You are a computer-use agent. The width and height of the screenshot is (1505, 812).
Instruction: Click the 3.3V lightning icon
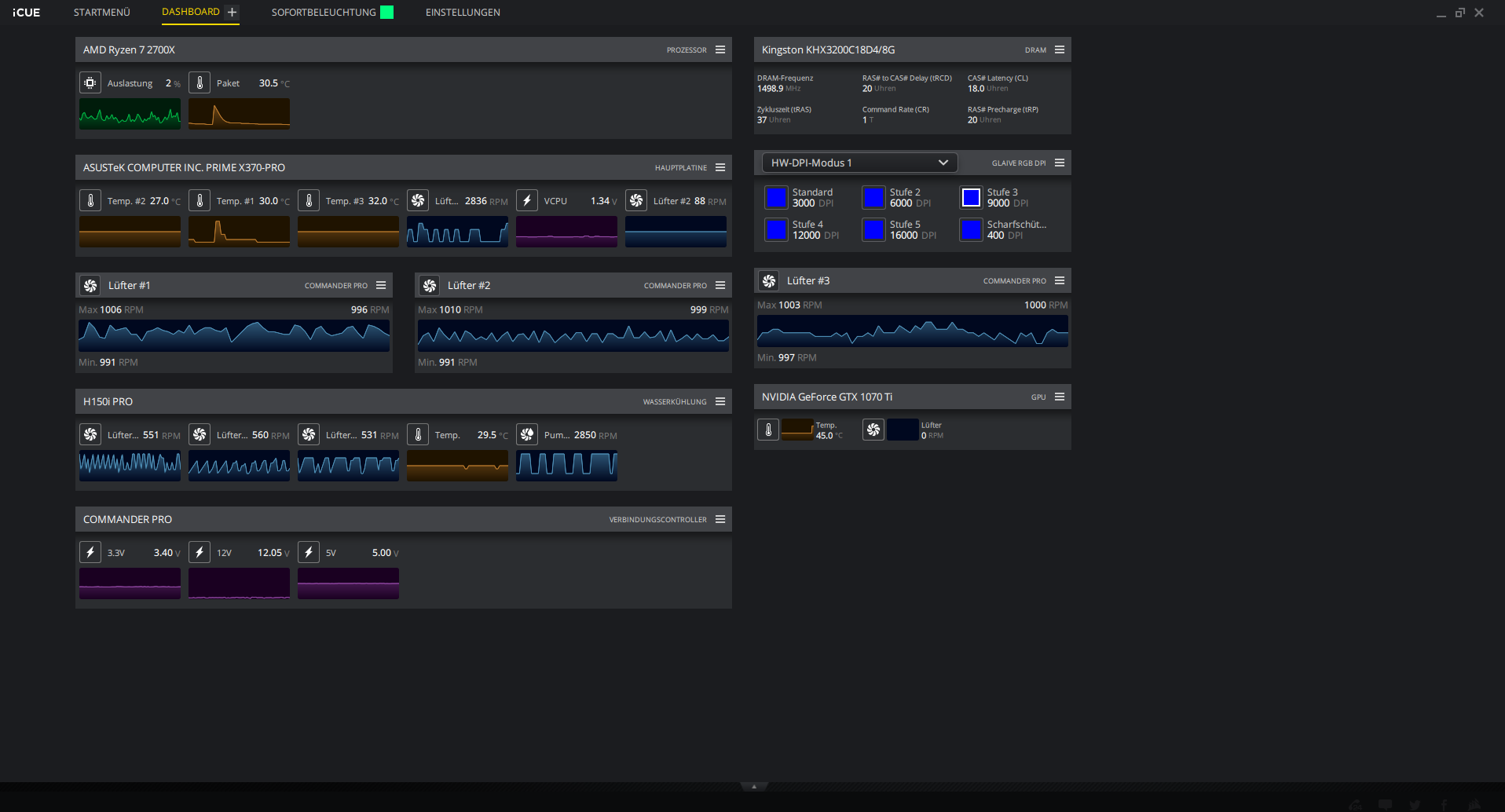[90, 552]
